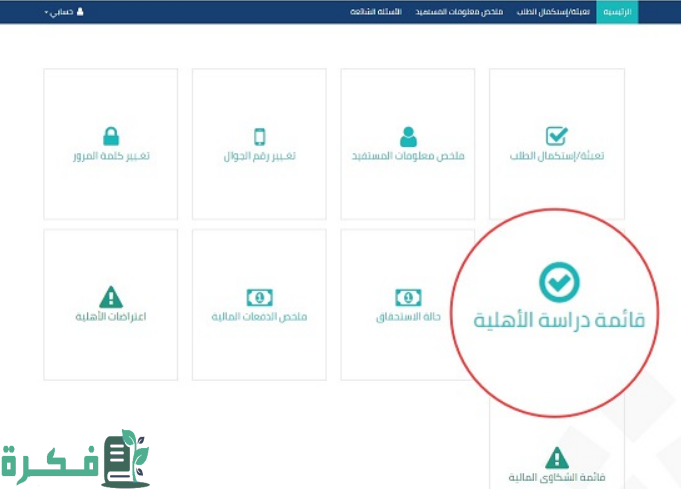This screenshot has height=489, width=681.
Task: Open تعبئة/إستكمال الطلب in top navigation bar
Action: [x=553, y=12]
